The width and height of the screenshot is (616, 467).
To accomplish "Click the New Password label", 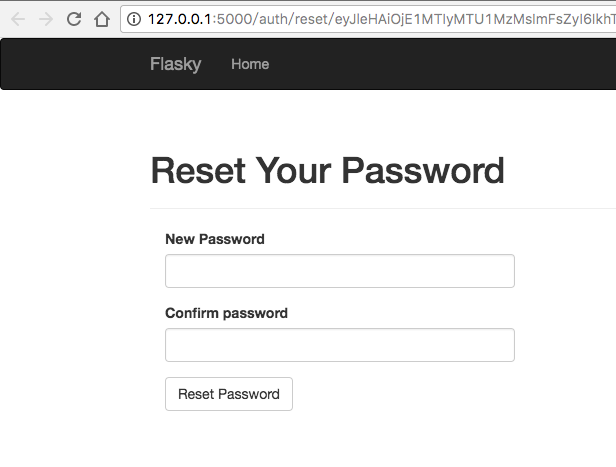I will [215, 239].
